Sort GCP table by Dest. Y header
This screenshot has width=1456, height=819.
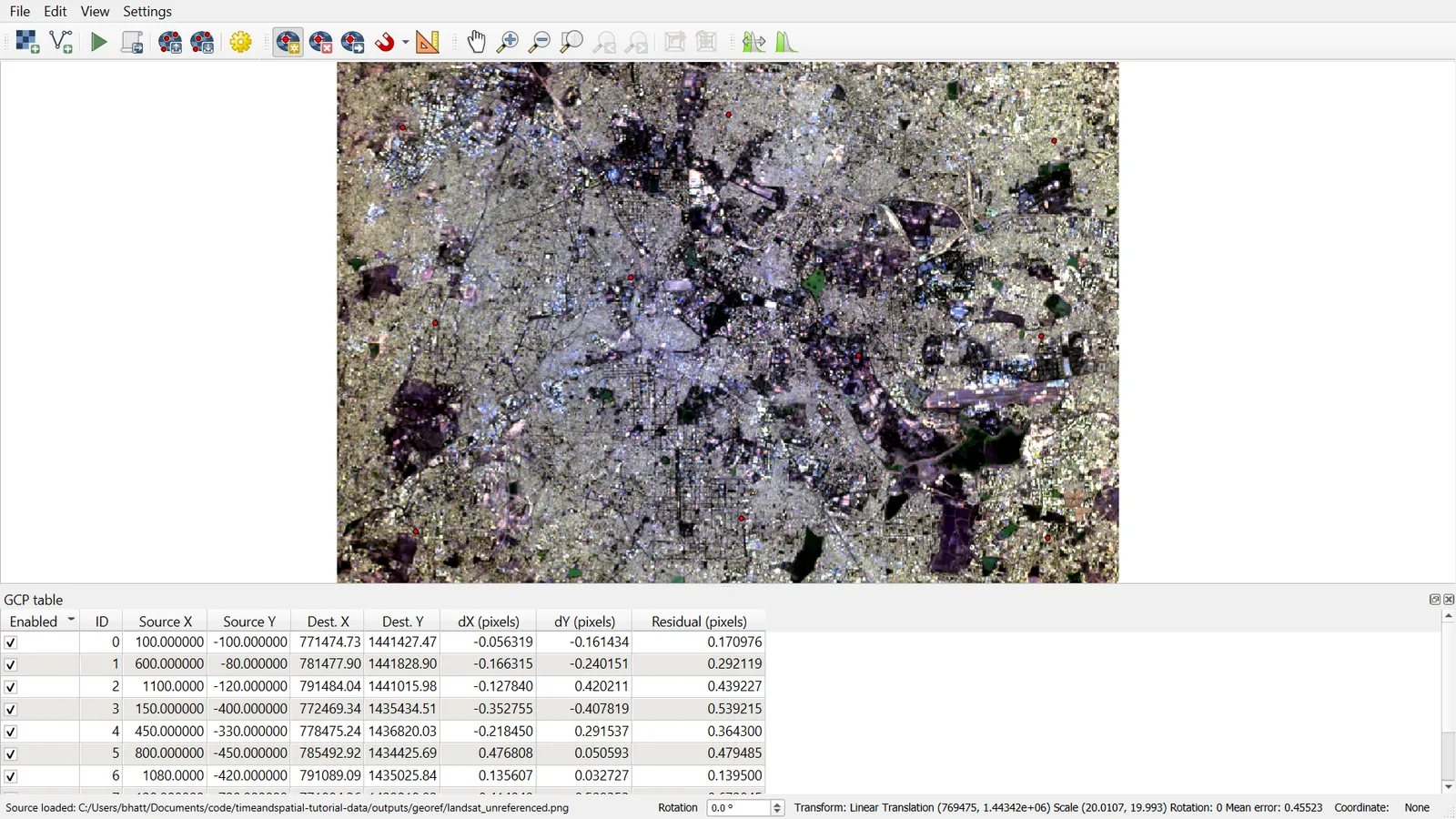[x=402, y=622]
